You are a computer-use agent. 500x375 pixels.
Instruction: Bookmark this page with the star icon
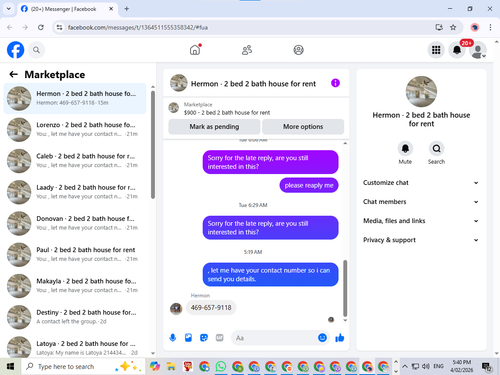tap(453, 27)
